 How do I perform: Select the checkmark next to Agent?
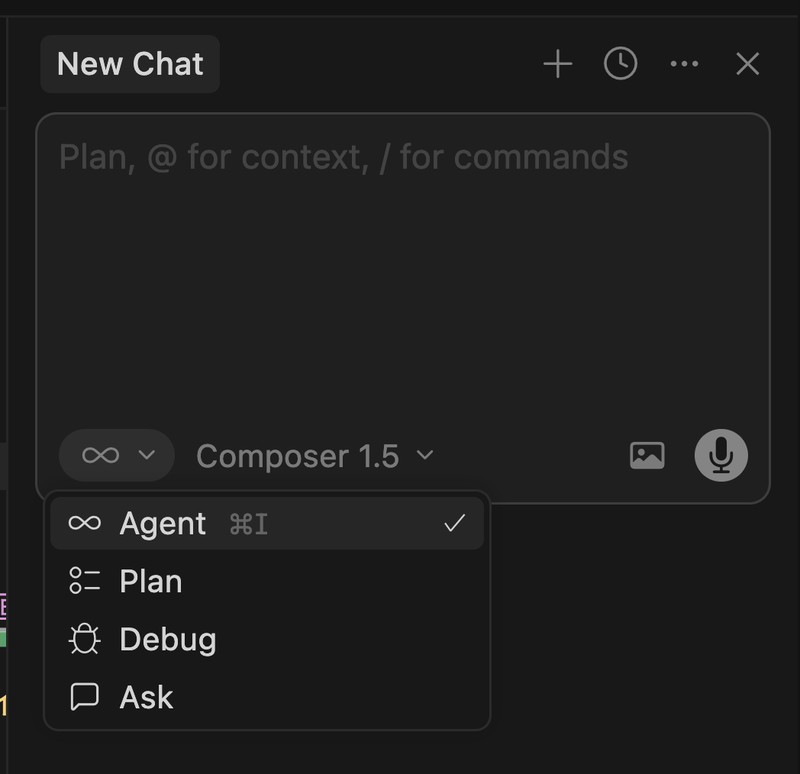pyautogui.click(x=456, y=520)
